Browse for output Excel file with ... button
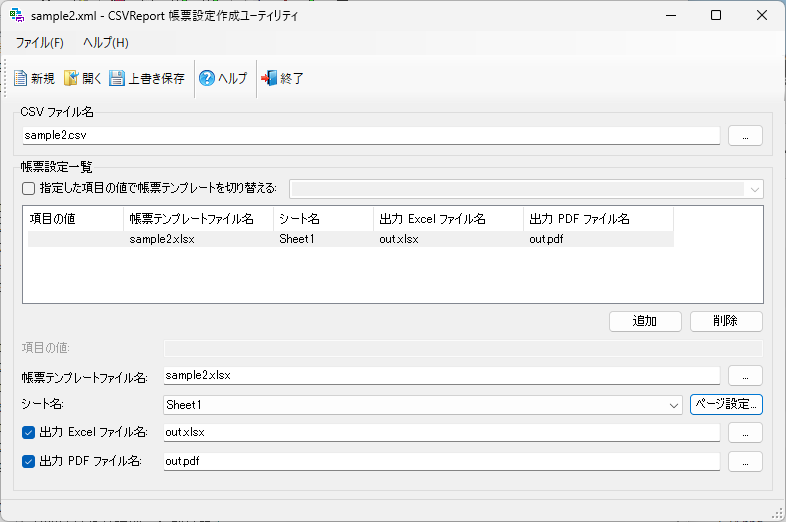 coord(745,433)
